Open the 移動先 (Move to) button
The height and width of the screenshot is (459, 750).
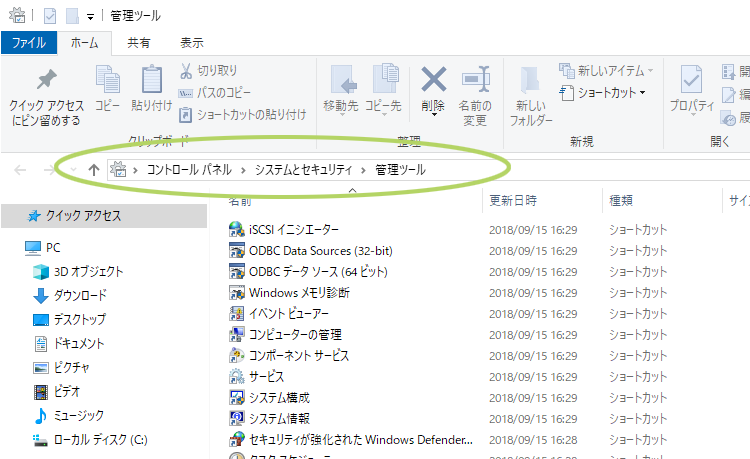point(341,89)
